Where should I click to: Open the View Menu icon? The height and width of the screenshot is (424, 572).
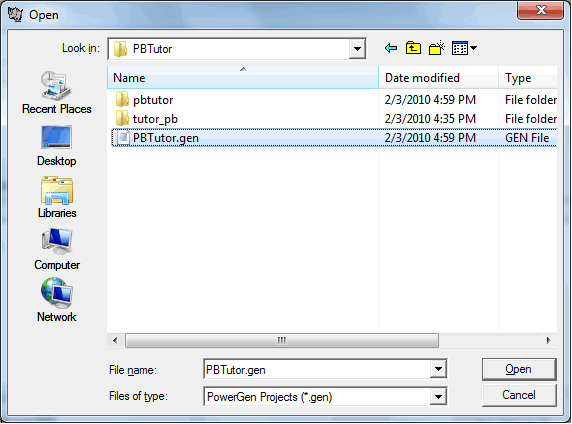(464, 48)
